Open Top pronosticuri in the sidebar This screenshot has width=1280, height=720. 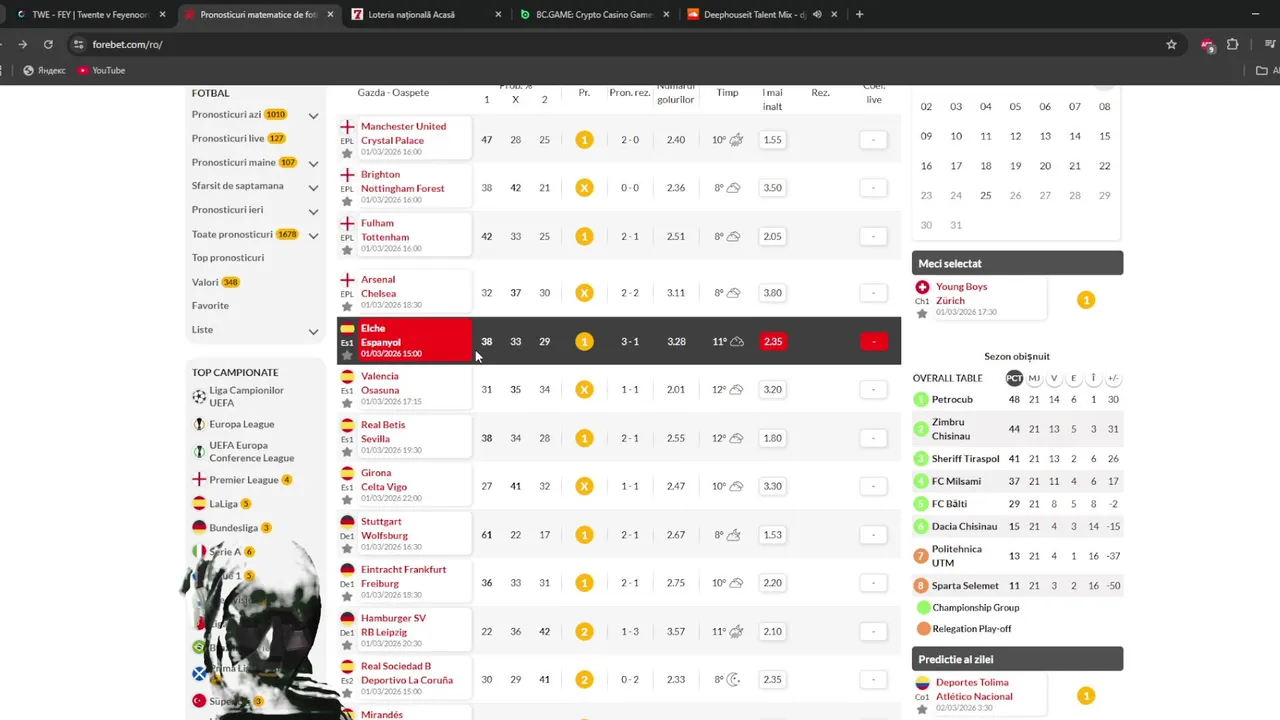coord(228,258)
